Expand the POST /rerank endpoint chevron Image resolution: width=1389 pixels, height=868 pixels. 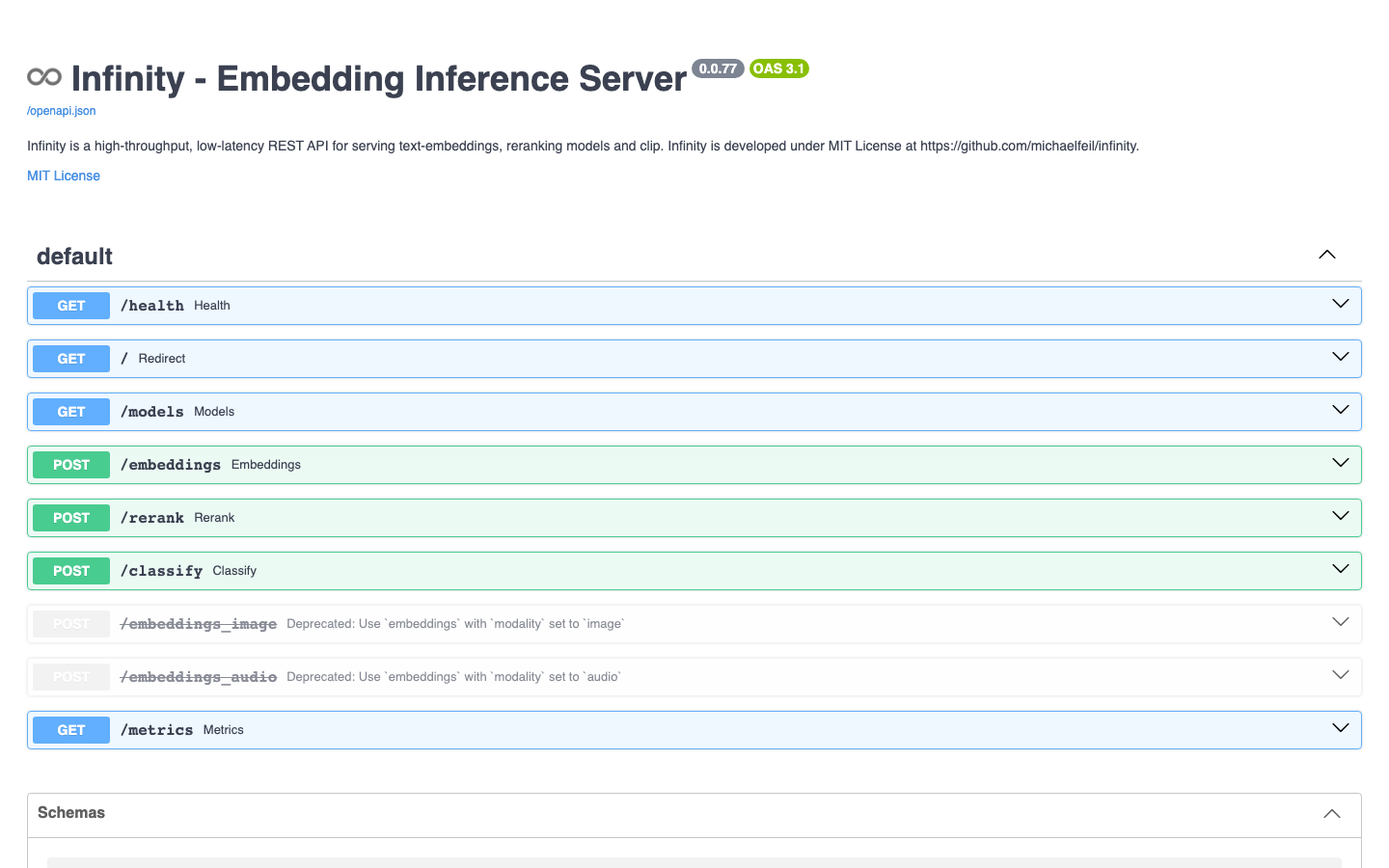point(1341,516)
